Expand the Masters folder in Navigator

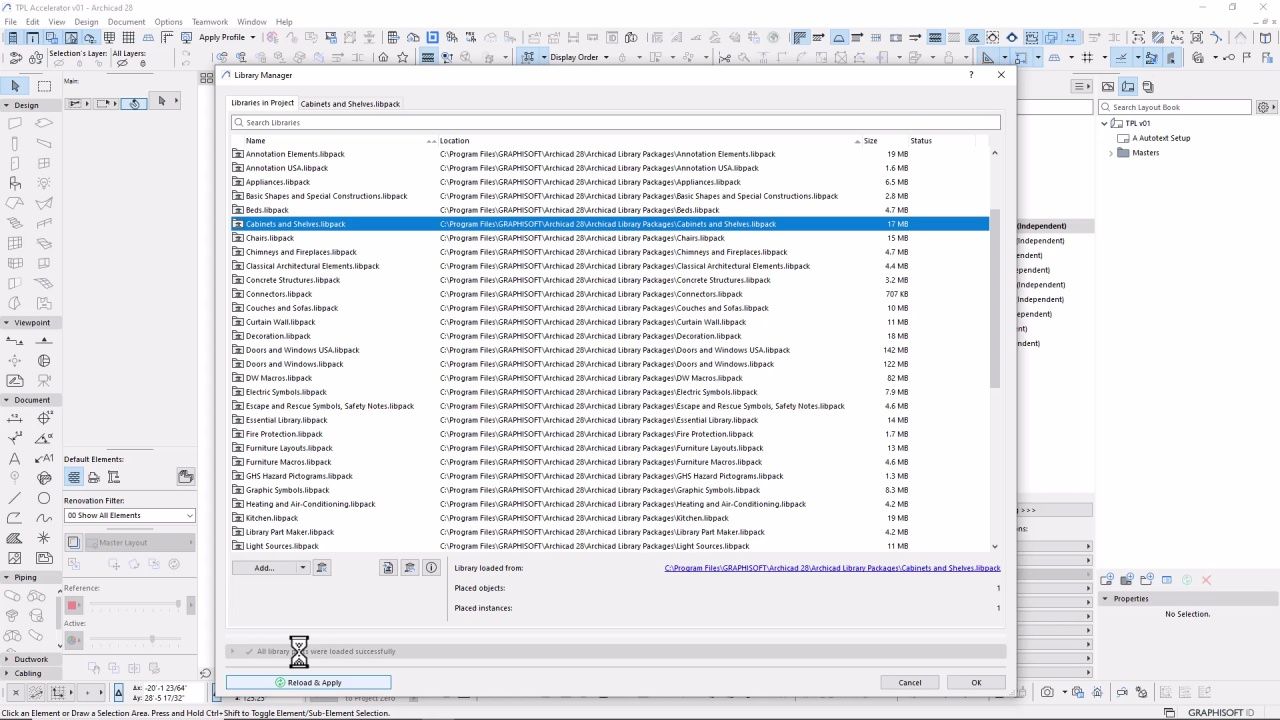1111,153
